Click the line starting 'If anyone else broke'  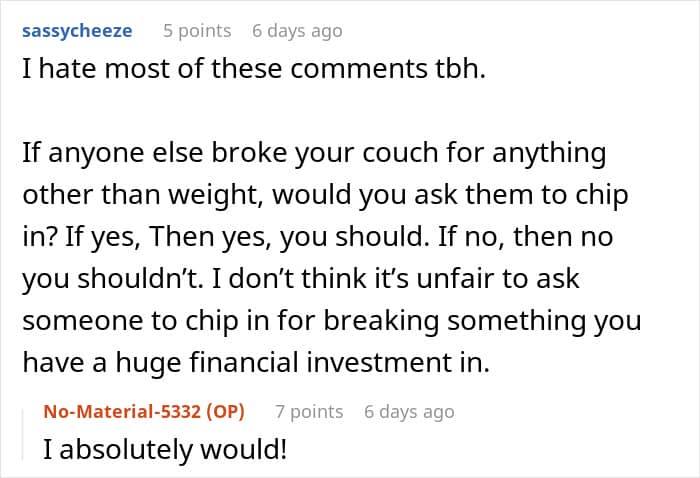click(x=314, y=154)
